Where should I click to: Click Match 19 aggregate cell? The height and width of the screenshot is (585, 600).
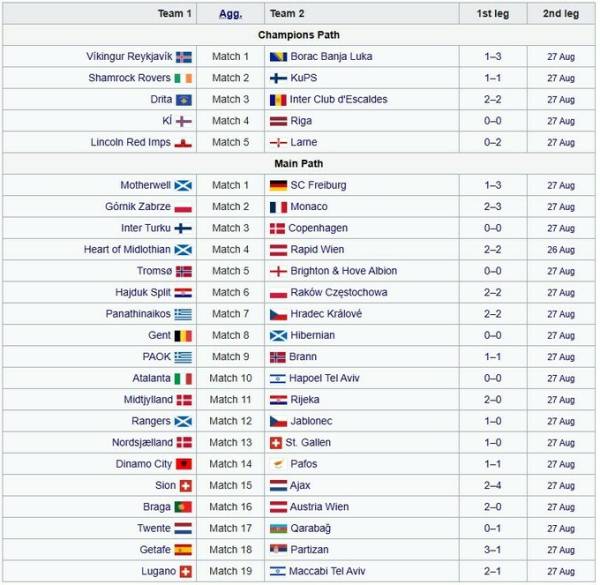coord(230,571)
